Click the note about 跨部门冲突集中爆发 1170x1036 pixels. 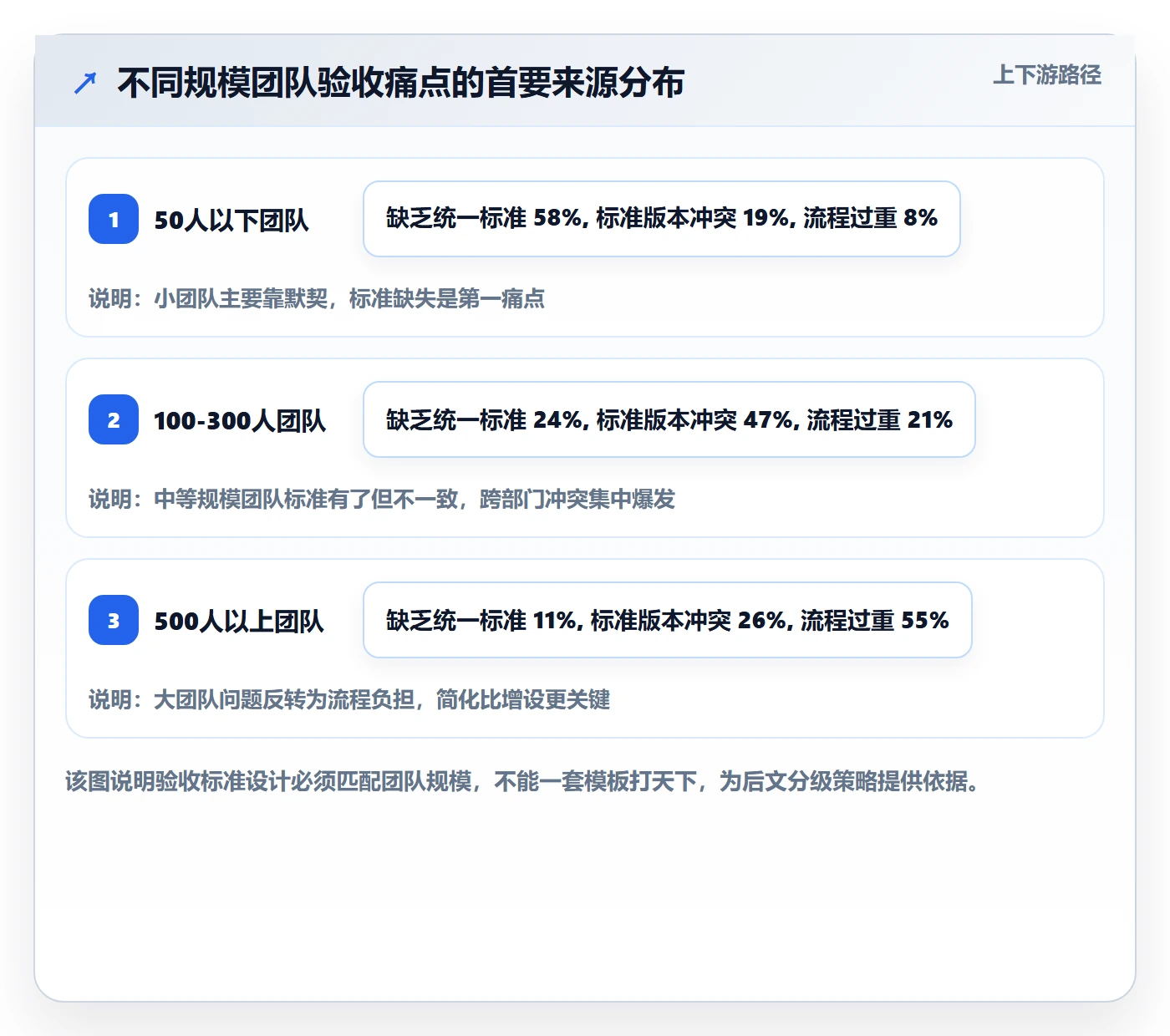382,499
